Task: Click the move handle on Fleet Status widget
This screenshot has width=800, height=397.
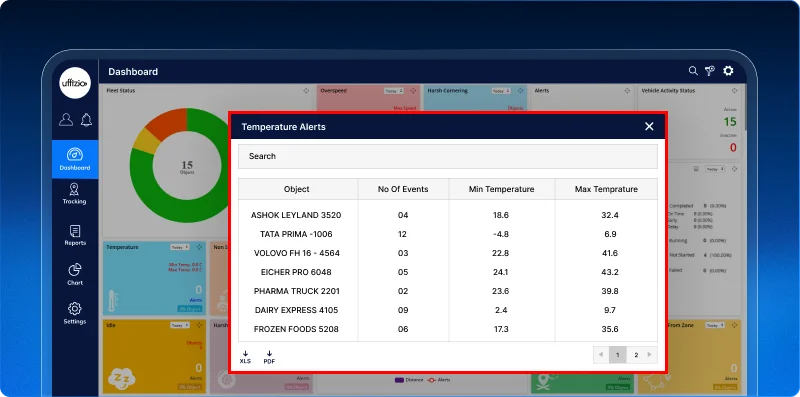Action: tap(306, 91)
